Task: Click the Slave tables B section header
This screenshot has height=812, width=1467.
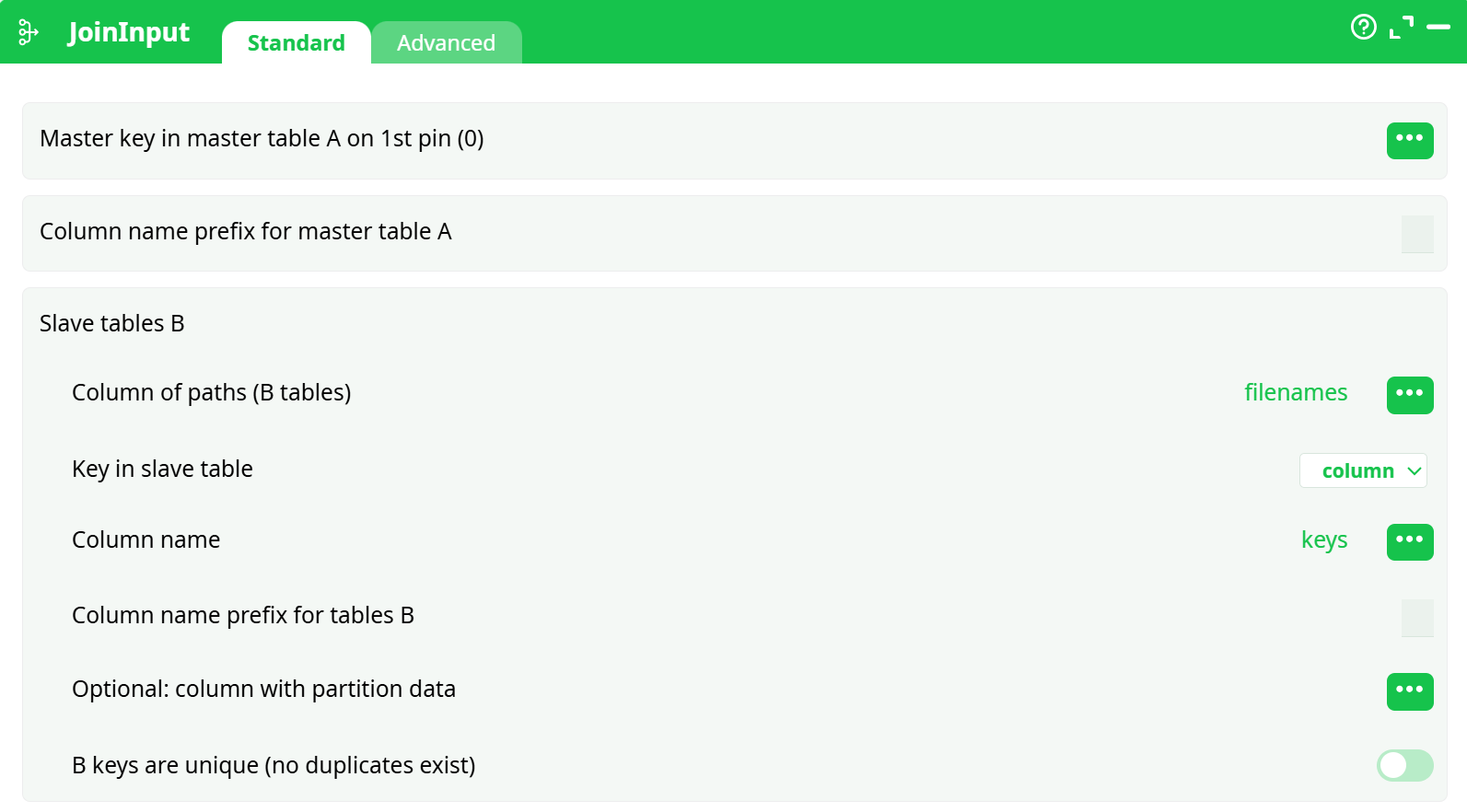Action: pyautogui.click(x=112, y=324)
